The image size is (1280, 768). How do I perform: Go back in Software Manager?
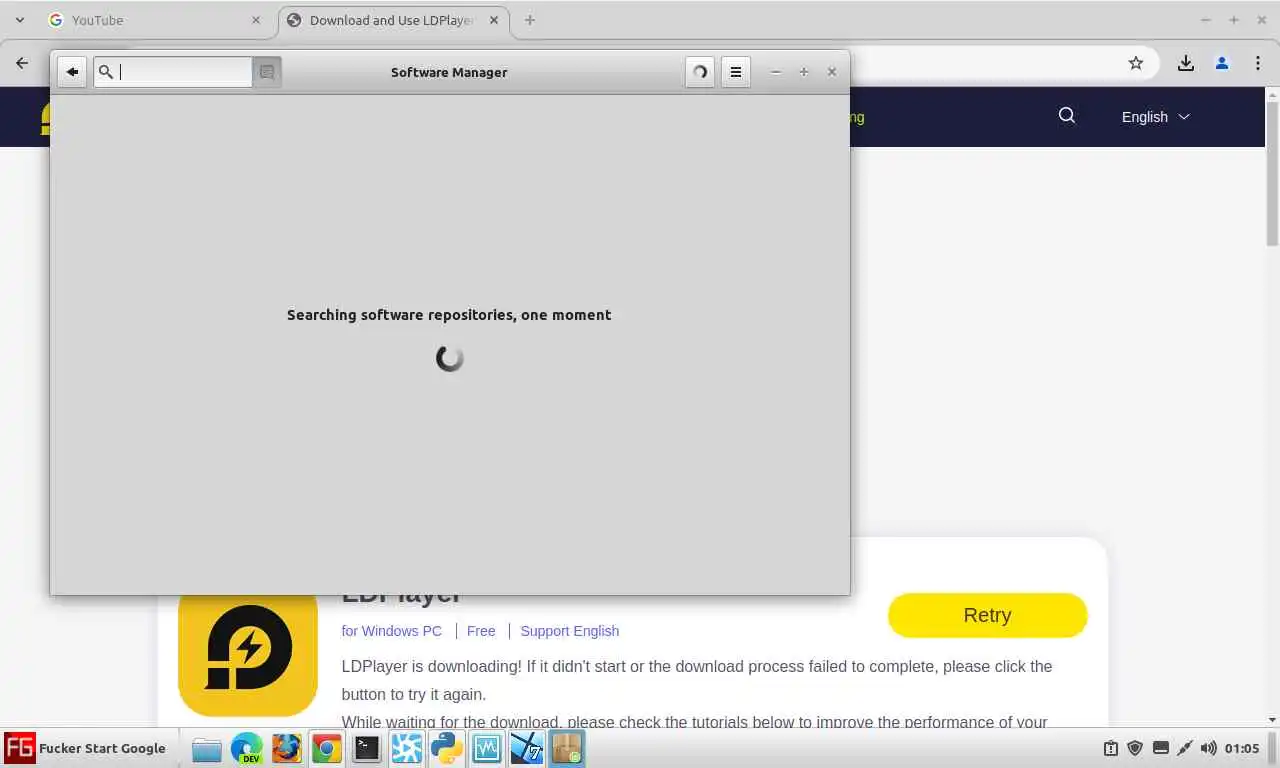pos(72,72)
